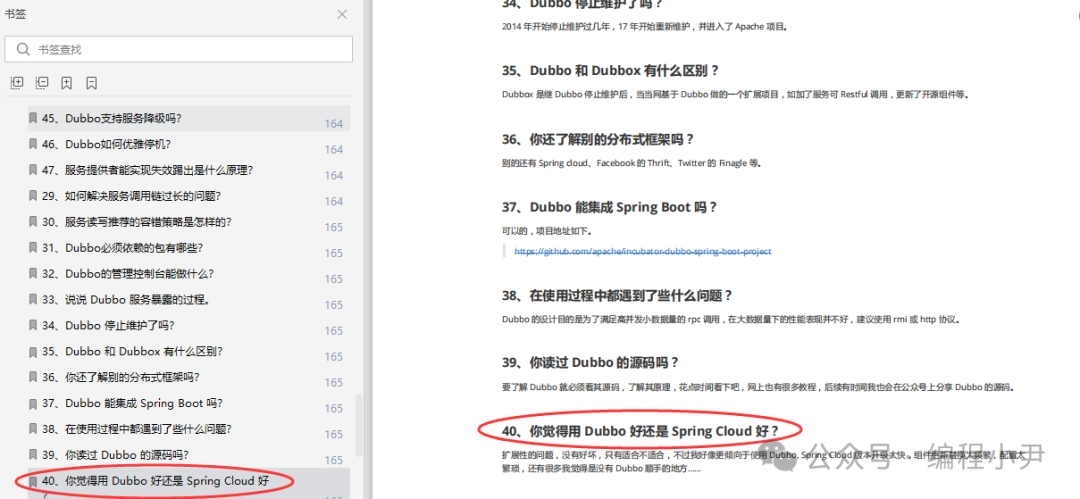Viewport: 1080px width, 499px height.
Task: Click document heading 39、你读过 Dubbo 的源码吗
Action: coord(590,363)
